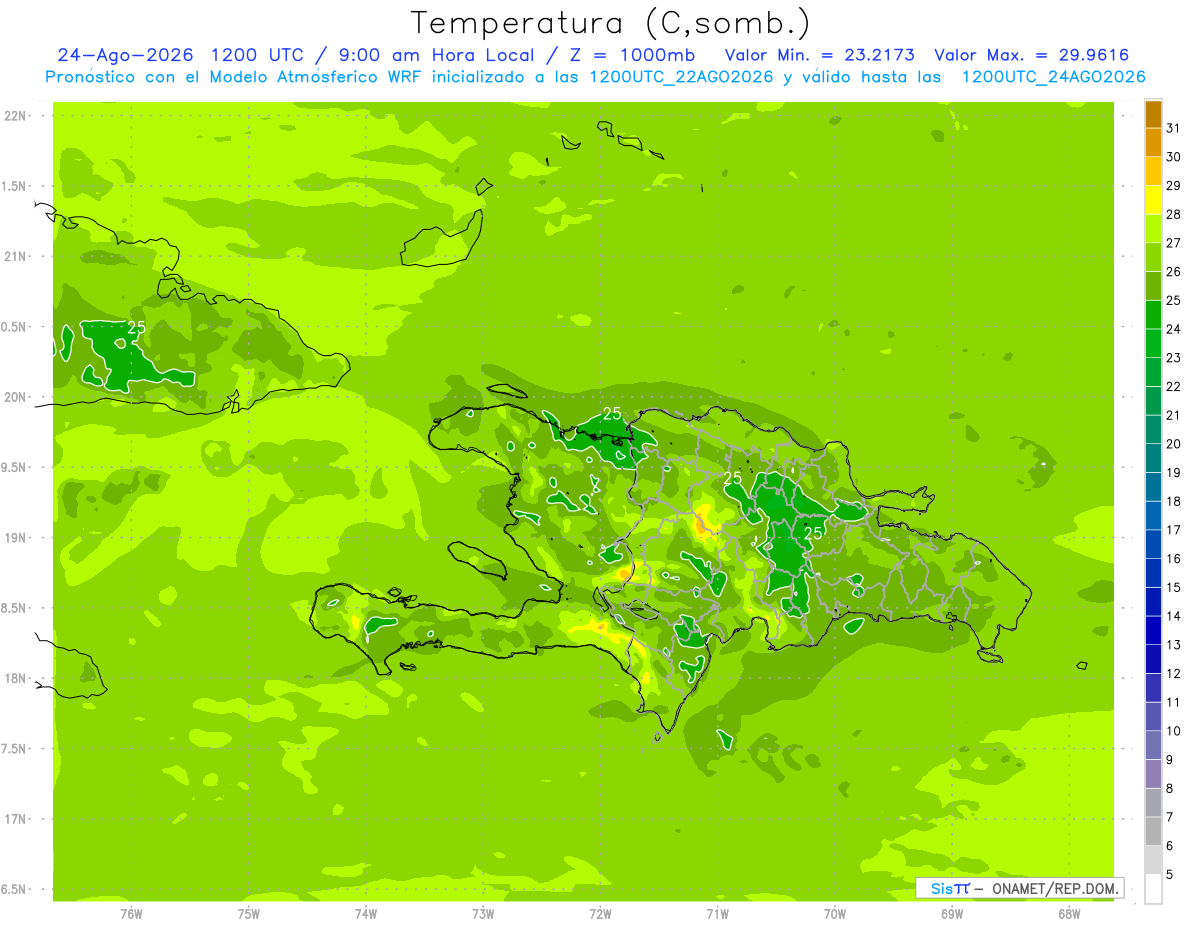Screen dimensions: 1200x927
Task: Click the colorbar label "18"
Action: tap(1174, 501)
